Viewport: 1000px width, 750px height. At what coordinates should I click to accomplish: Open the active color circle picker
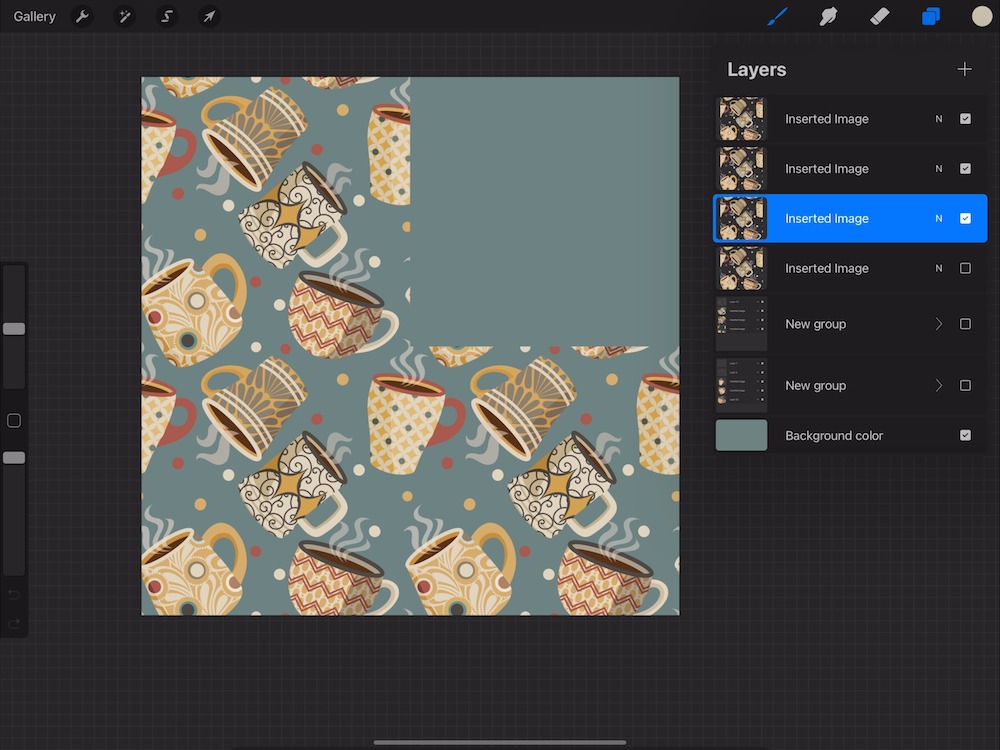pos(982,17)
